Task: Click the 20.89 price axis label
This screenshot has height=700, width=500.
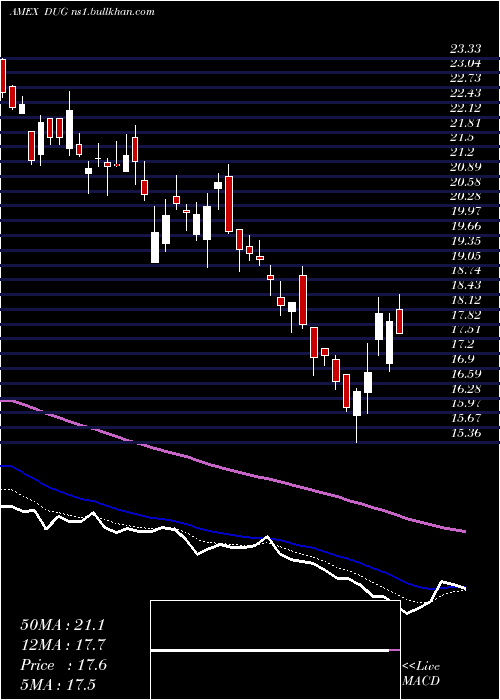Action: tap(466, 167)
